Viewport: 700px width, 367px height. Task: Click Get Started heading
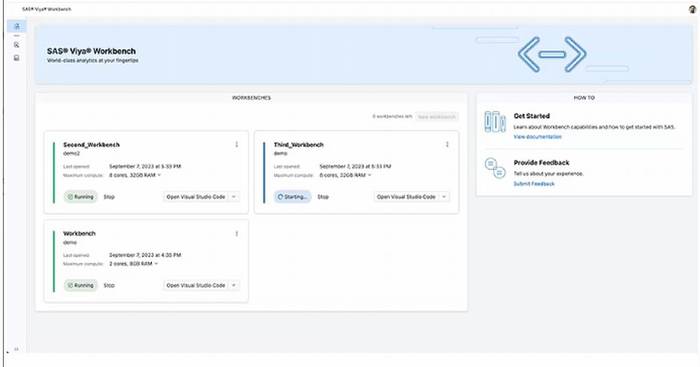pos(532,116)
